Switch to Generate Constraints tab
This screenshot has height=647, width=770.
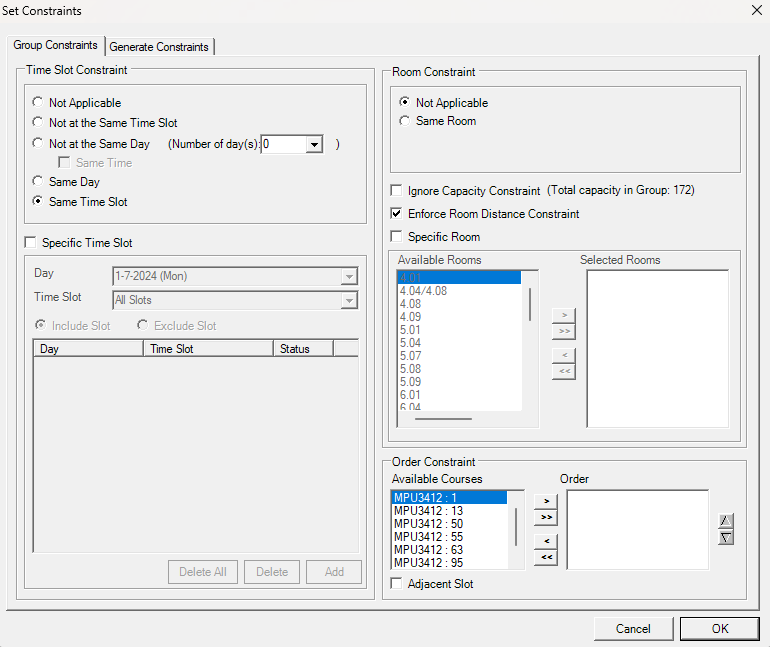pyautogui.click(x=159, y=47)
